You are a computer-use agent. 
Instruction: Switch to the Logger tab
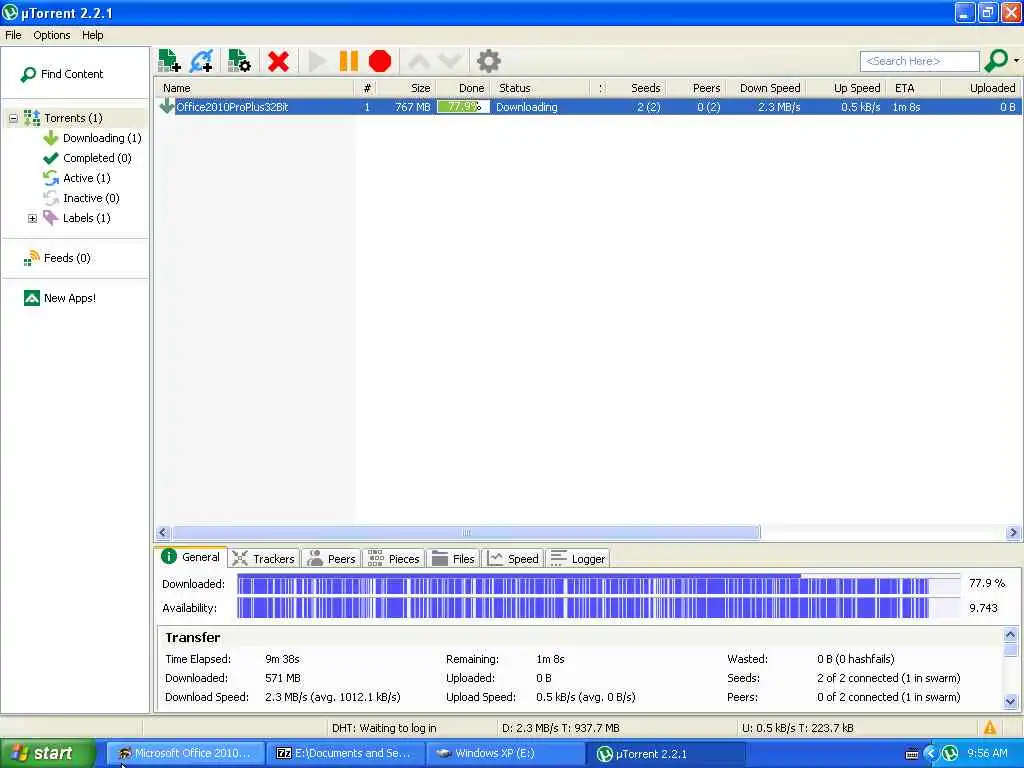[578, 559]
